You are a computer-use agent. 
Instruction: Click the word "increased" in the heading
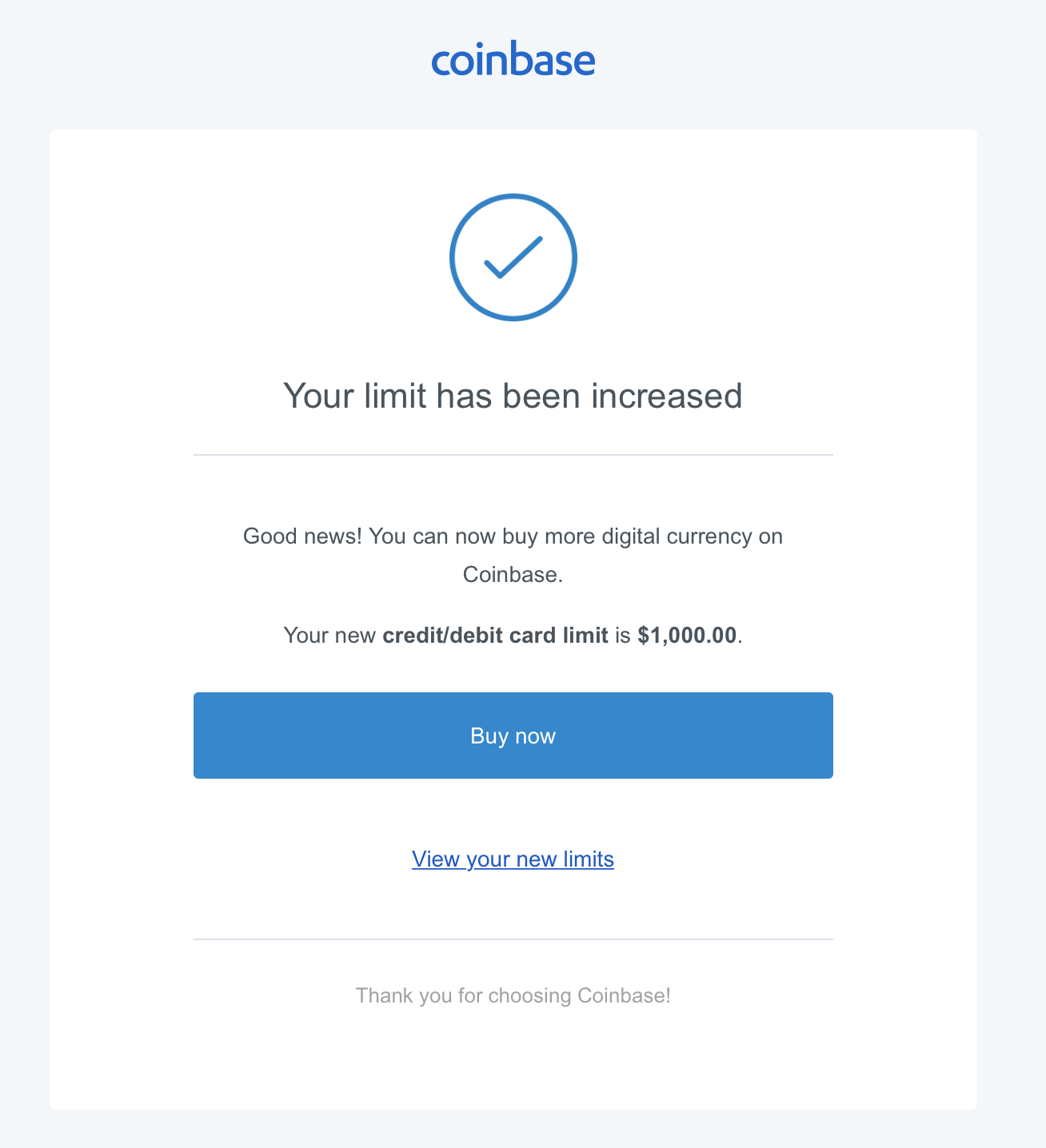(x=666, y=396)
